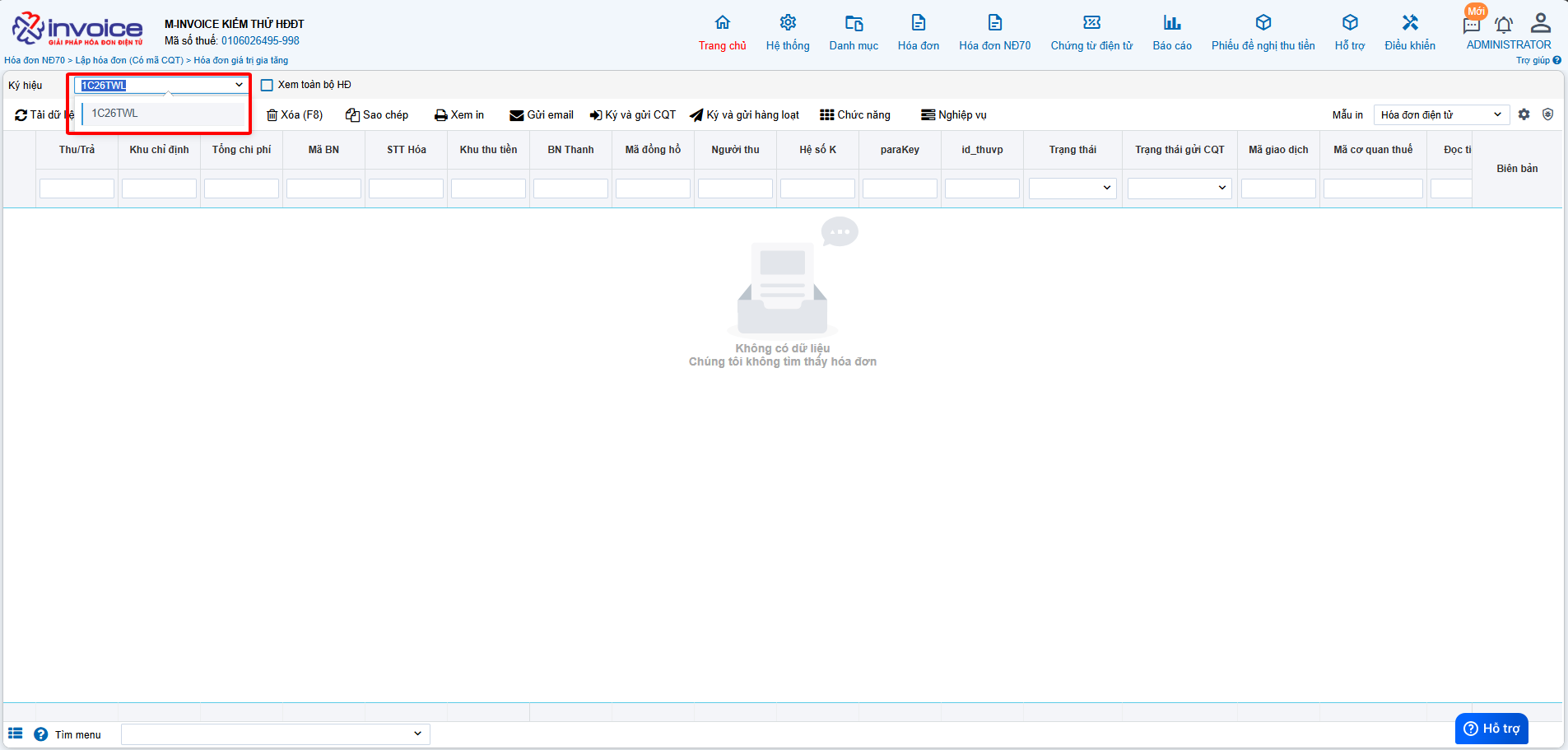1568x750 pixels.
Task: Click the list icon beside Tìm menu
Action: tap(16, 734)
